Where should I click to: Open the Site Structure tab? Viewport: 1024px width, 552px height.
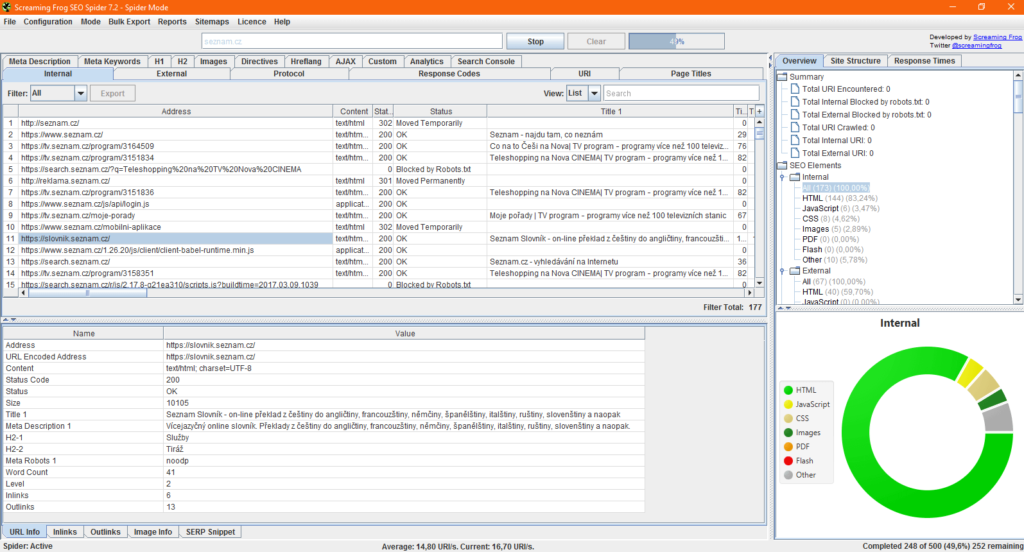click(855, 61)
